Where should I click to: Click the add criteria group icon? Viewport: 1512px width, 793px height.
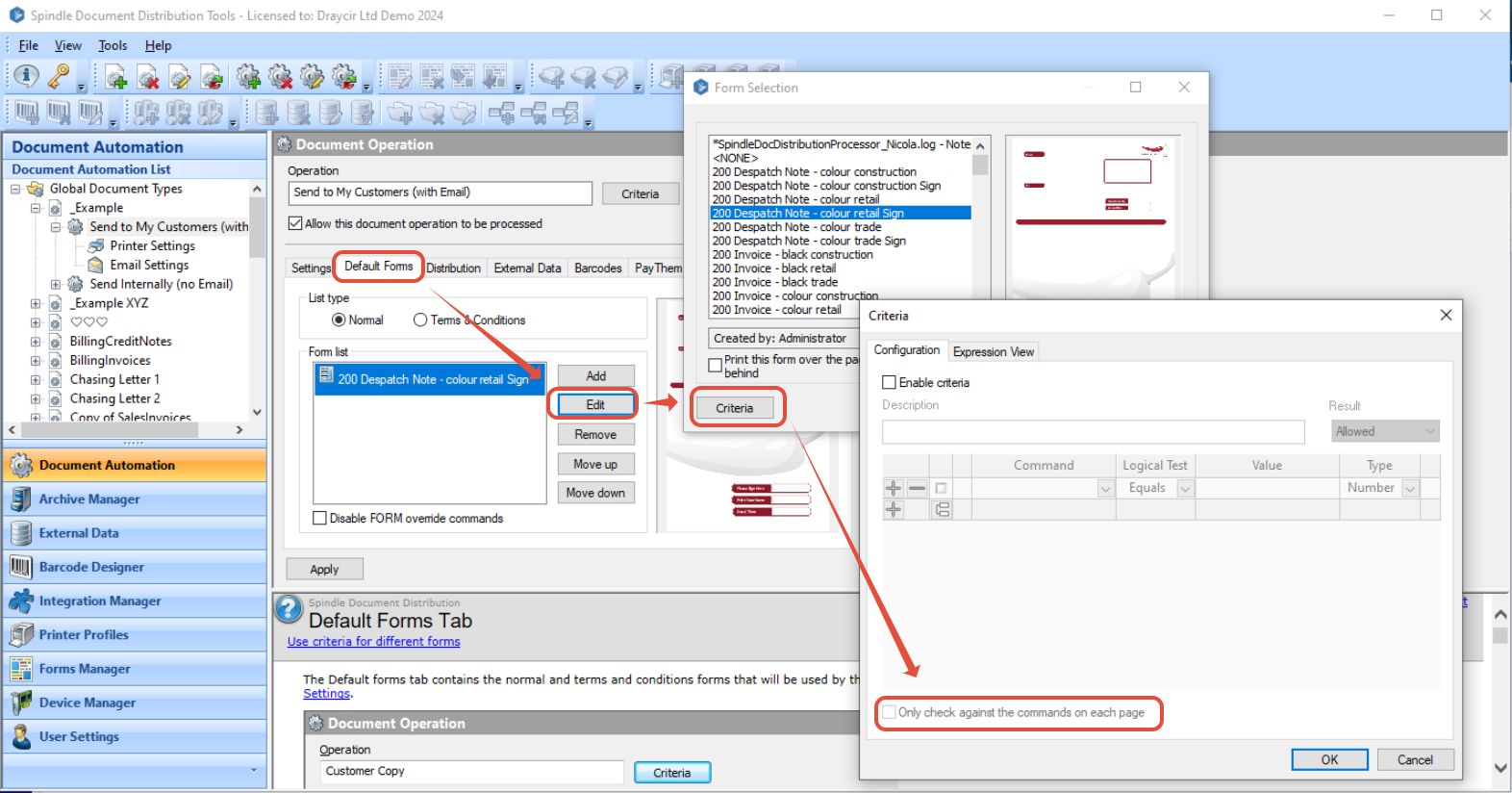click(x=943, y=509)
